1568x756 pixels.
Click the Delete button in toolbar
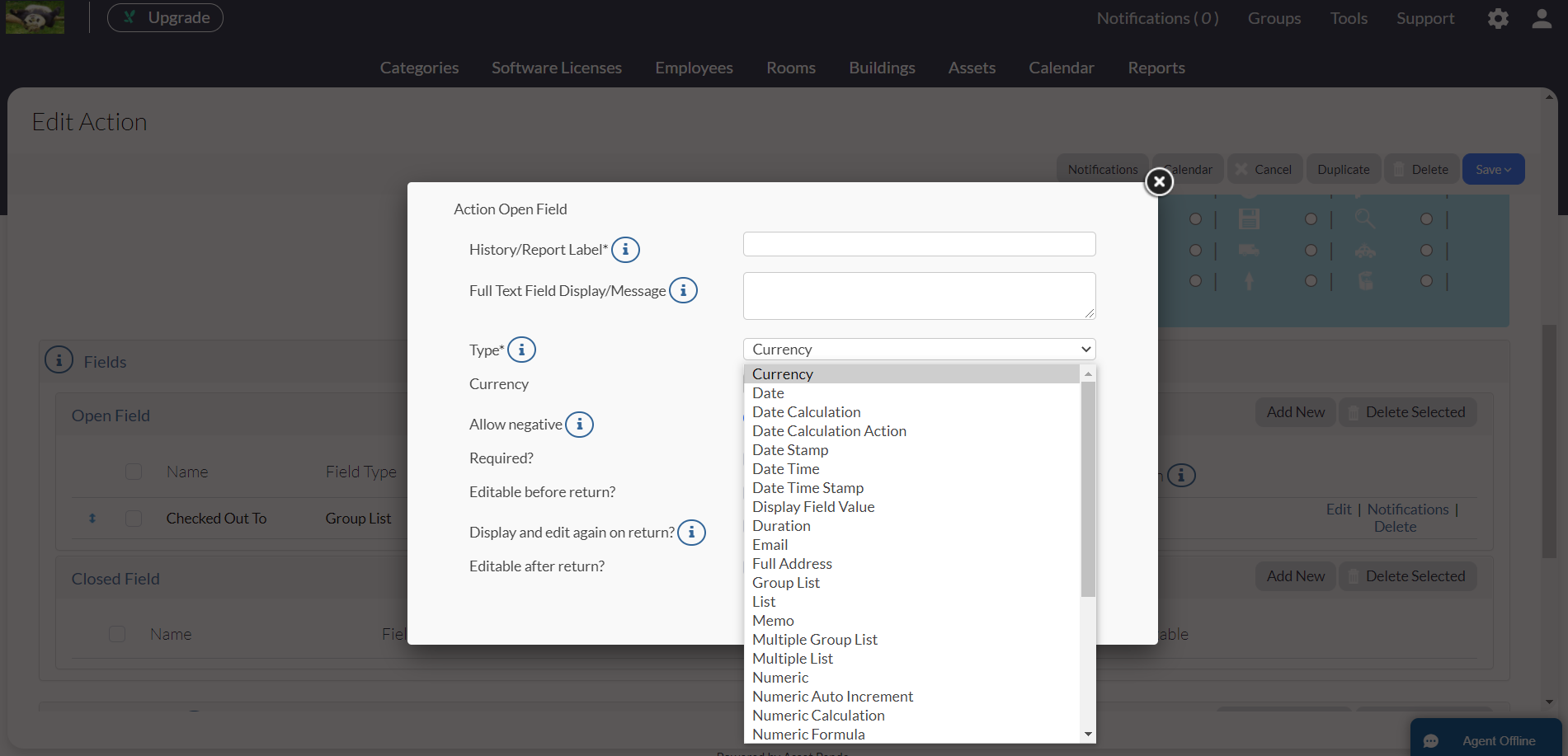click(1421, 169)
